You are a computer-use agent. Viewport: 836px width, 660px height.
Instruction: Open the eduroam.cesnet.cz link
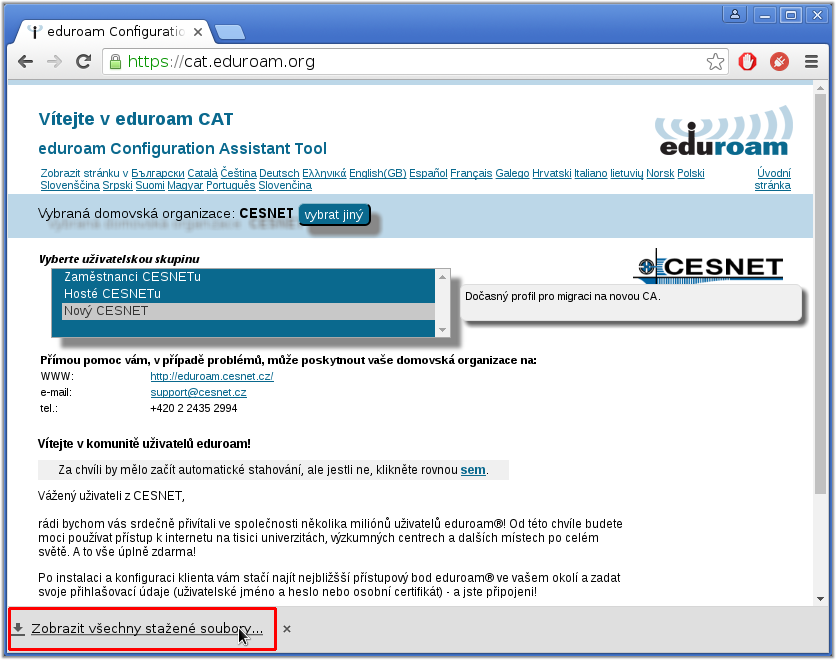(x=212, y=376)
